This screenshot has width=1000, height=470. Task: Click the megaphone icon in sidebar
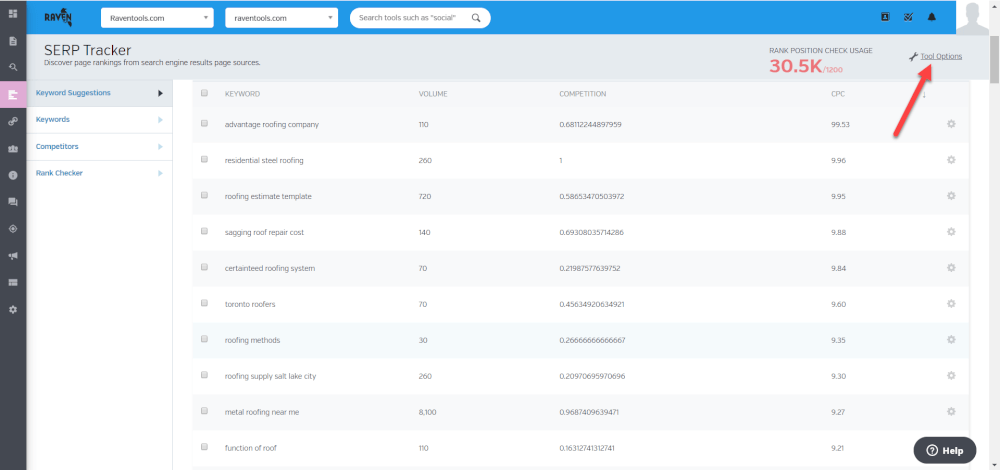[13, 256]
